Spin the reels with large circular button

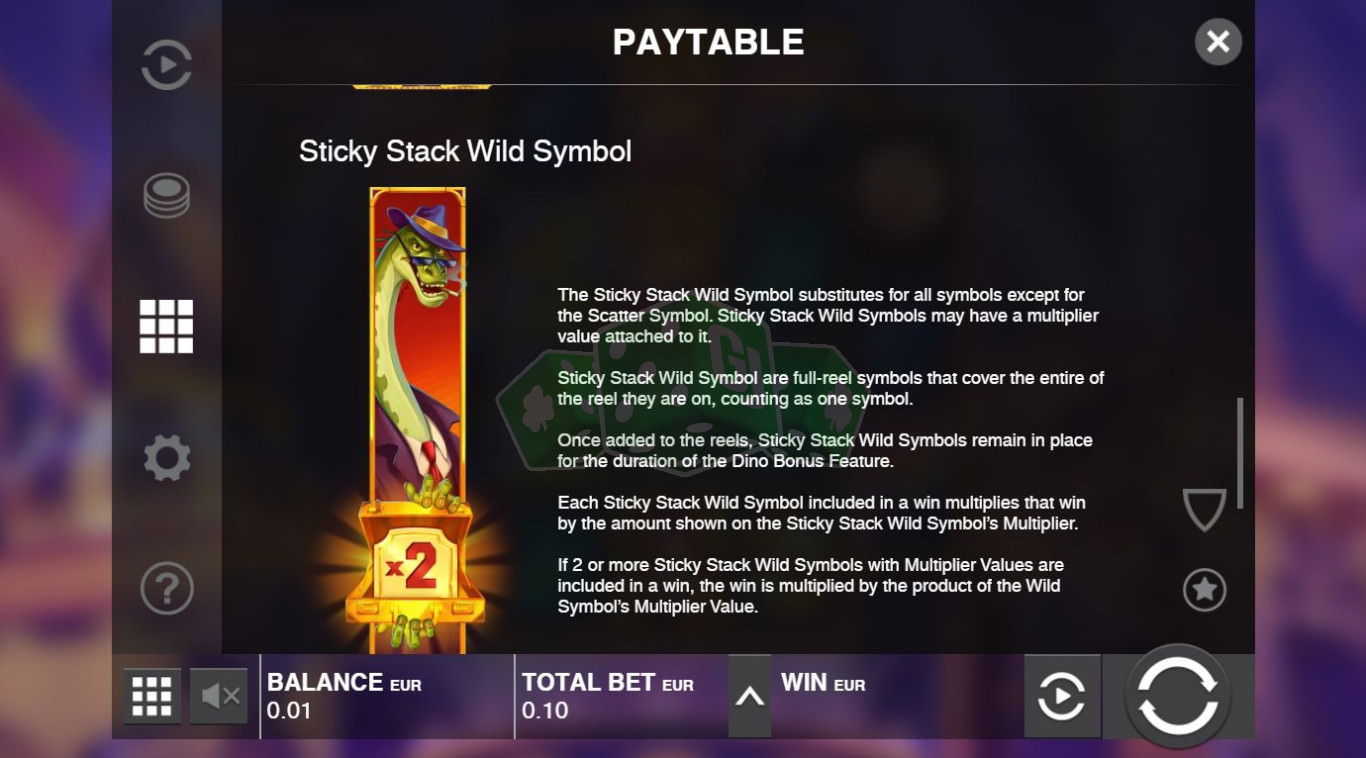pos(1177,696)
